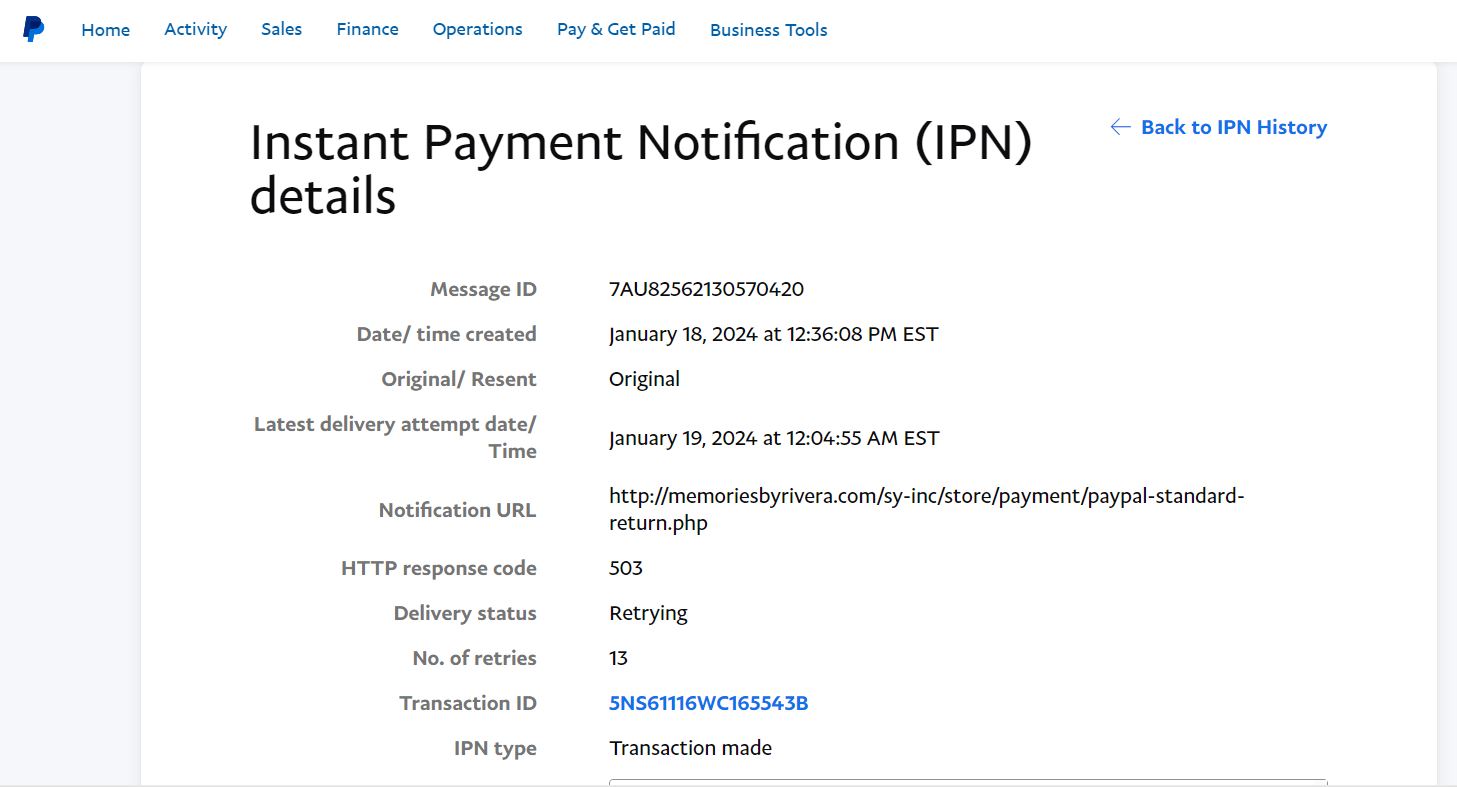Viewport: 1457px width, 787px height.
Task: Click the Delivery status label
Action: pos(466,613)
